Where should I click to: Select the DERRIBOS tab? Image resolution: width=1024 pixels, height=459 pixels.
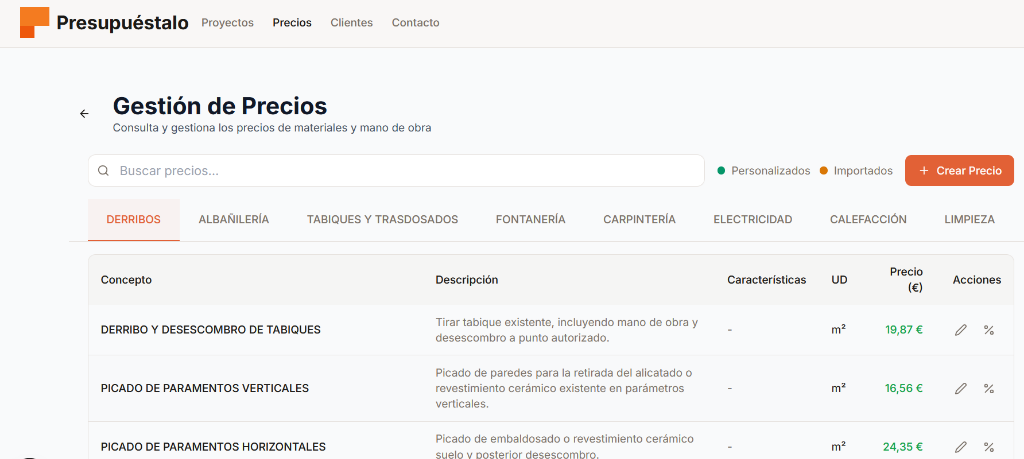[x=133, y=219]
